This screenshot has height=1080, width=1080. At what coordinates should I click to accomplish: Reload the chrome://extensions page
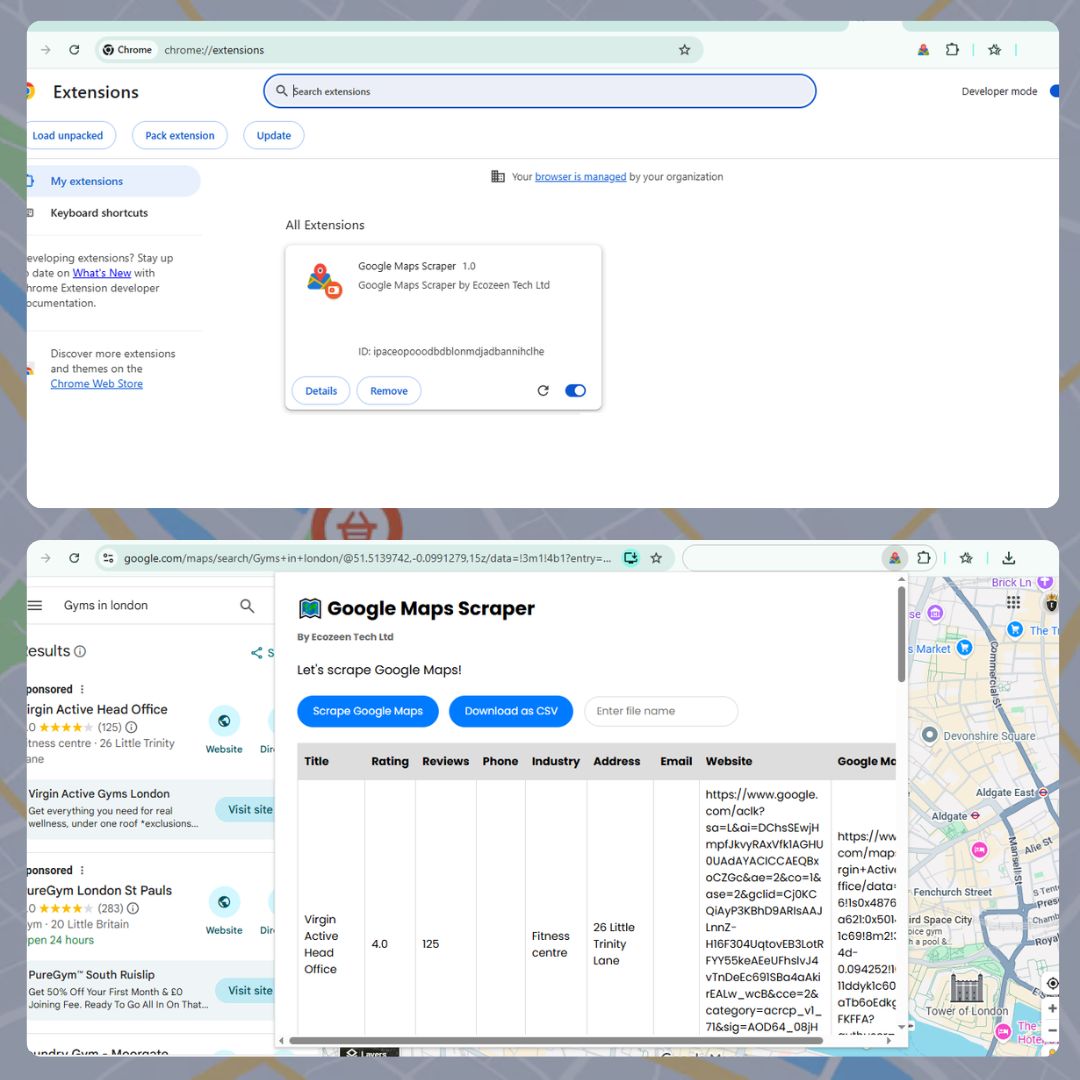(74, 50)
